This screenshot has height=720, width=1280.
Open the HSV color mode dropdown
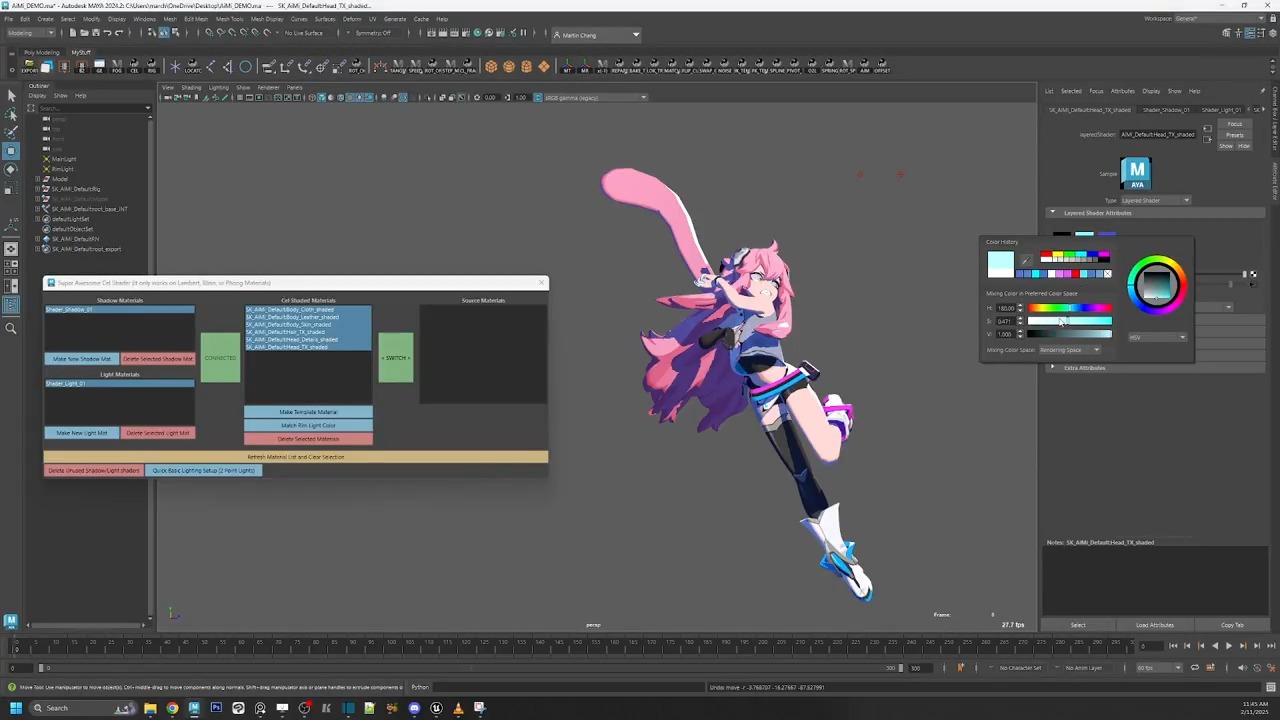pos(1158,337)
